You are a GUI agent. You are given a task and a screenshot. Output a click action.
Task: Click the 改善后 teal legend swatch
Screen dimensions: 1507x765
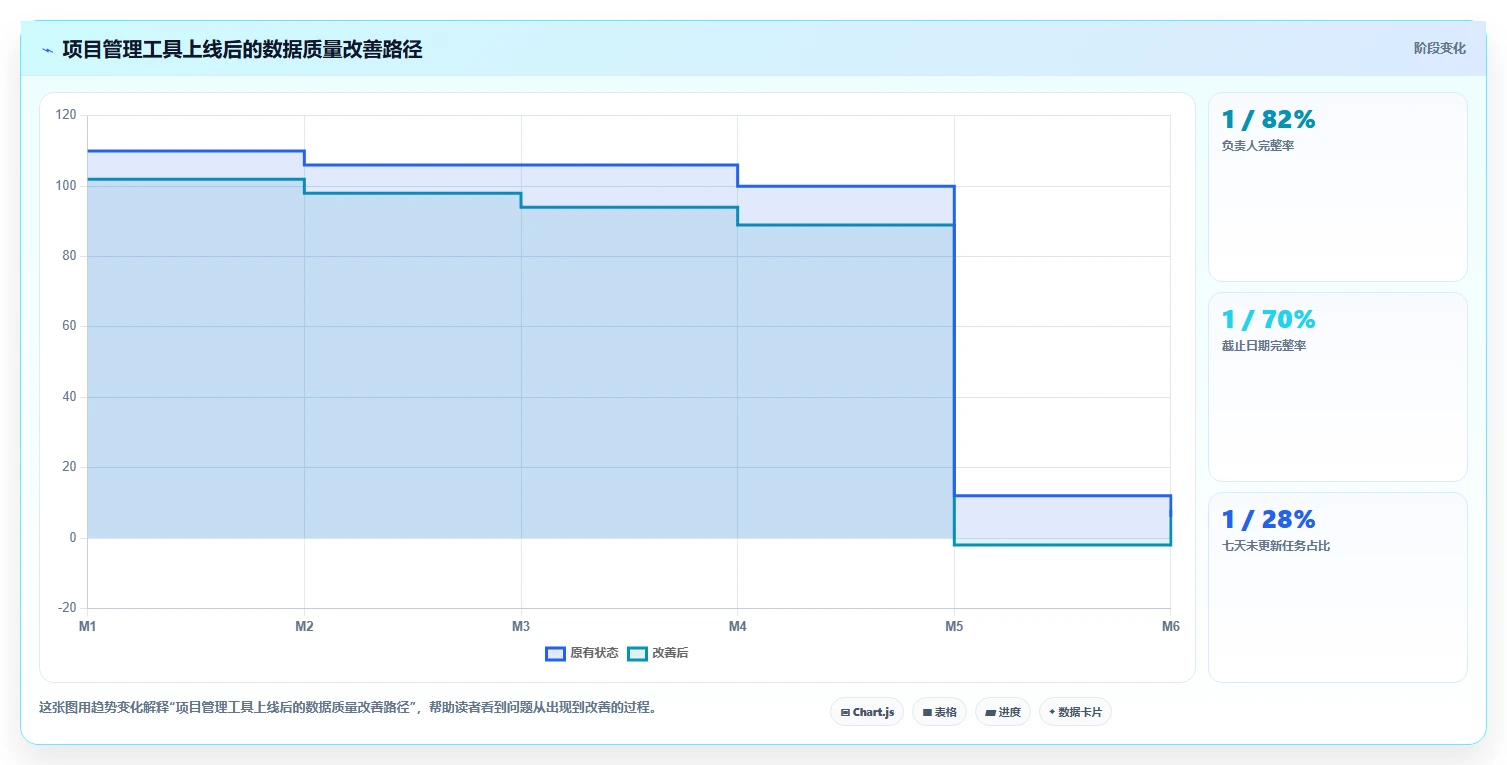pyautogui.click(x=637, y=653)
